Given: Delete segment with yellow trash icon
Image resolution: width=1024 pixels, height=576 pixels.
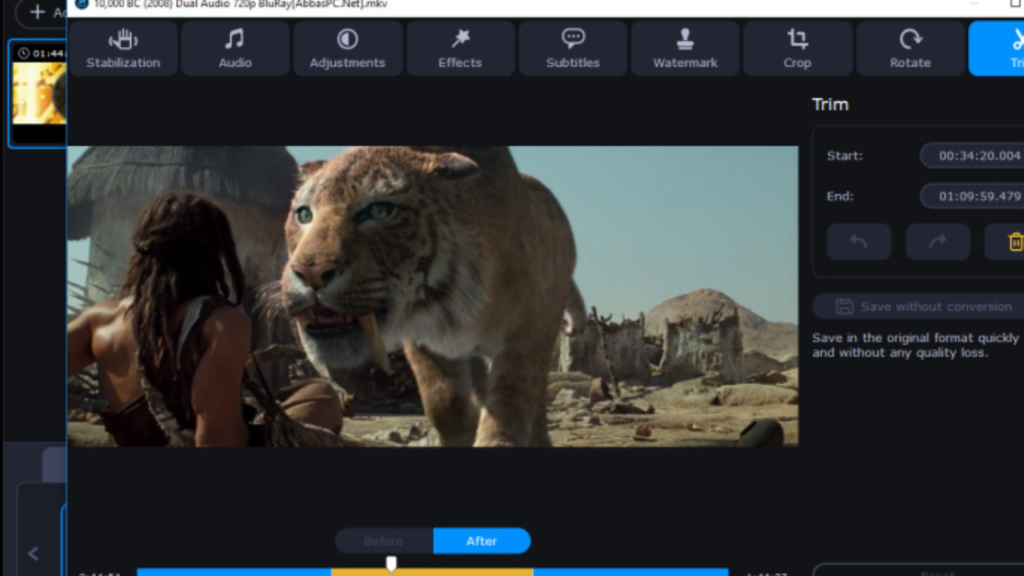Looking at the screenshot, I should [1010, 242].
